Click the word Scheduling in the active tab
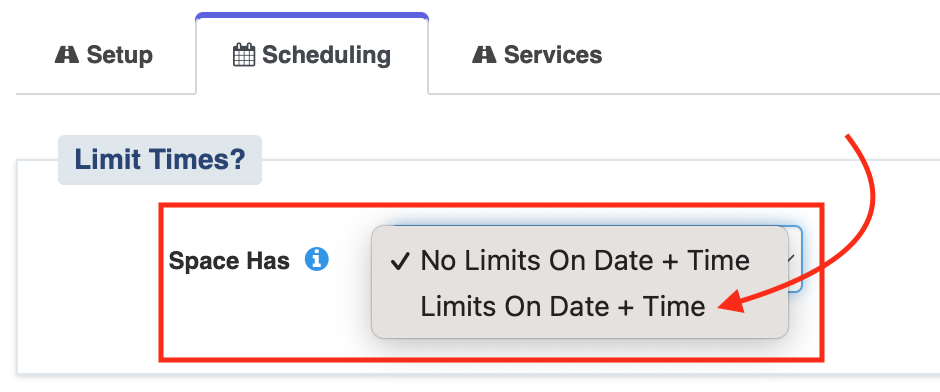 click(327, 55)
